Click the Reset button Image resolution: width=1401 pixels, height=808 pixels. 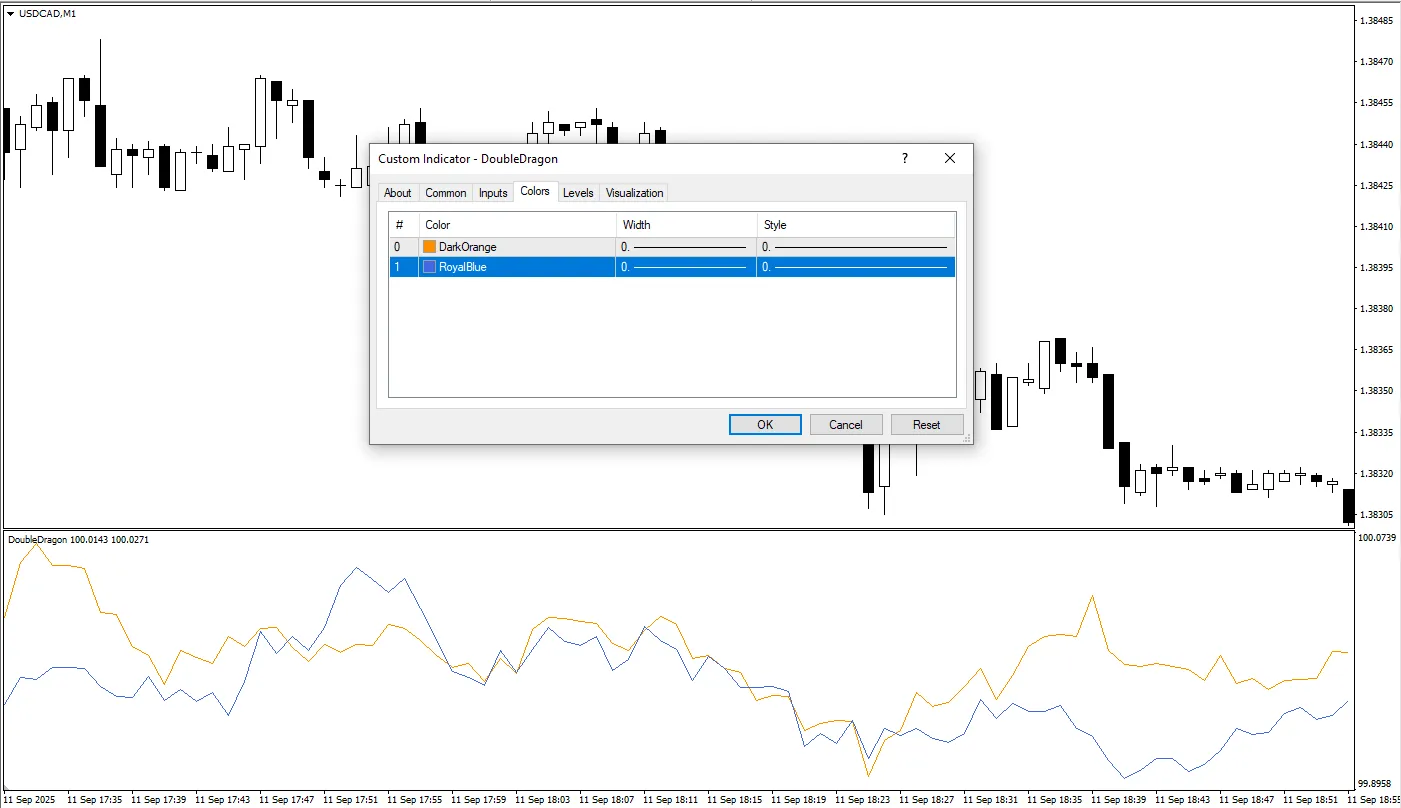tap(927, 425)
